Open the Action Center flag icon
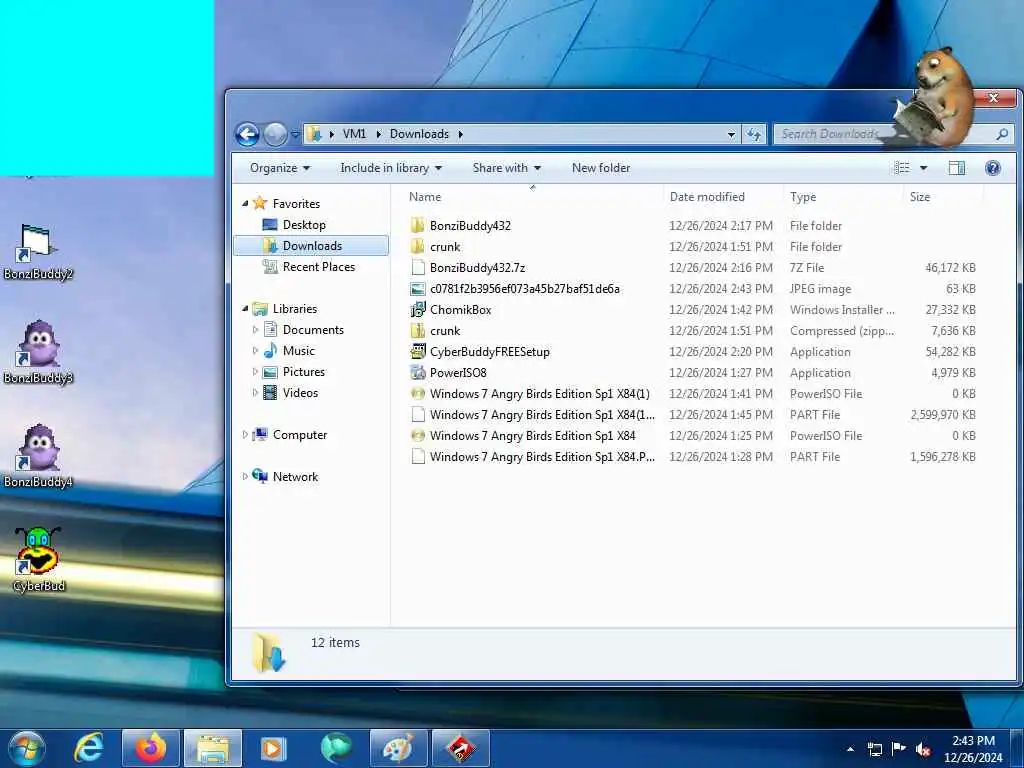 tap(899, 749)
